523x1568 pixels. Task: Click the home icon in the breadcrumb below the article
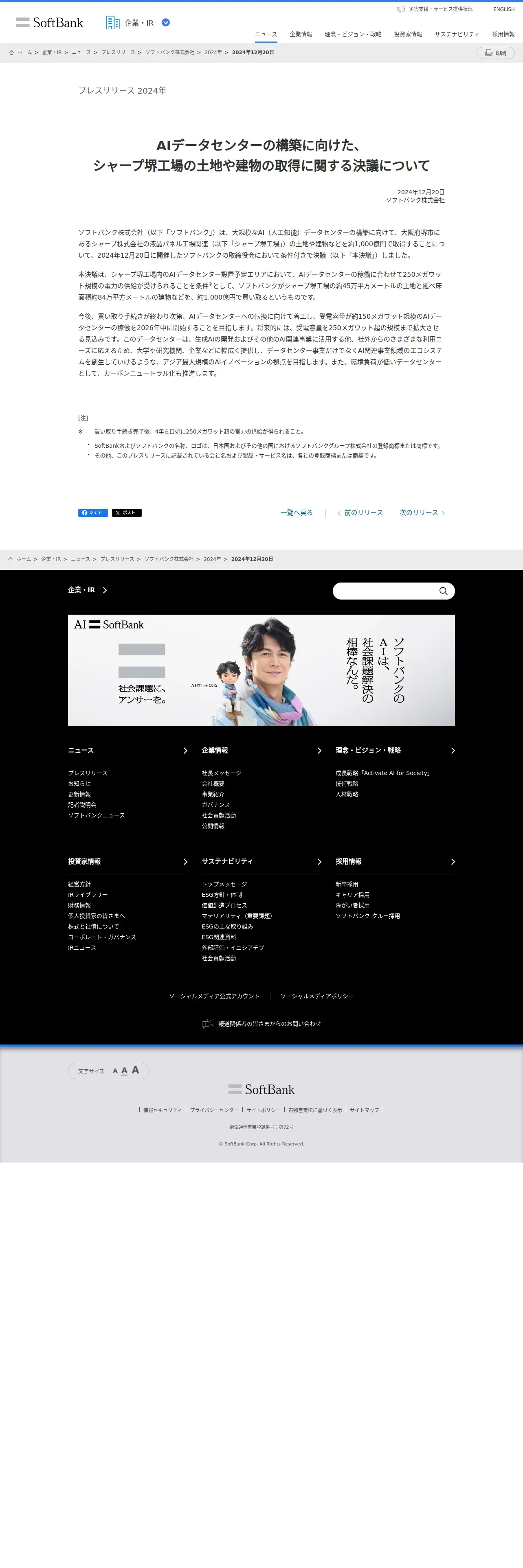pyautogui.click(x=10, y=559)
